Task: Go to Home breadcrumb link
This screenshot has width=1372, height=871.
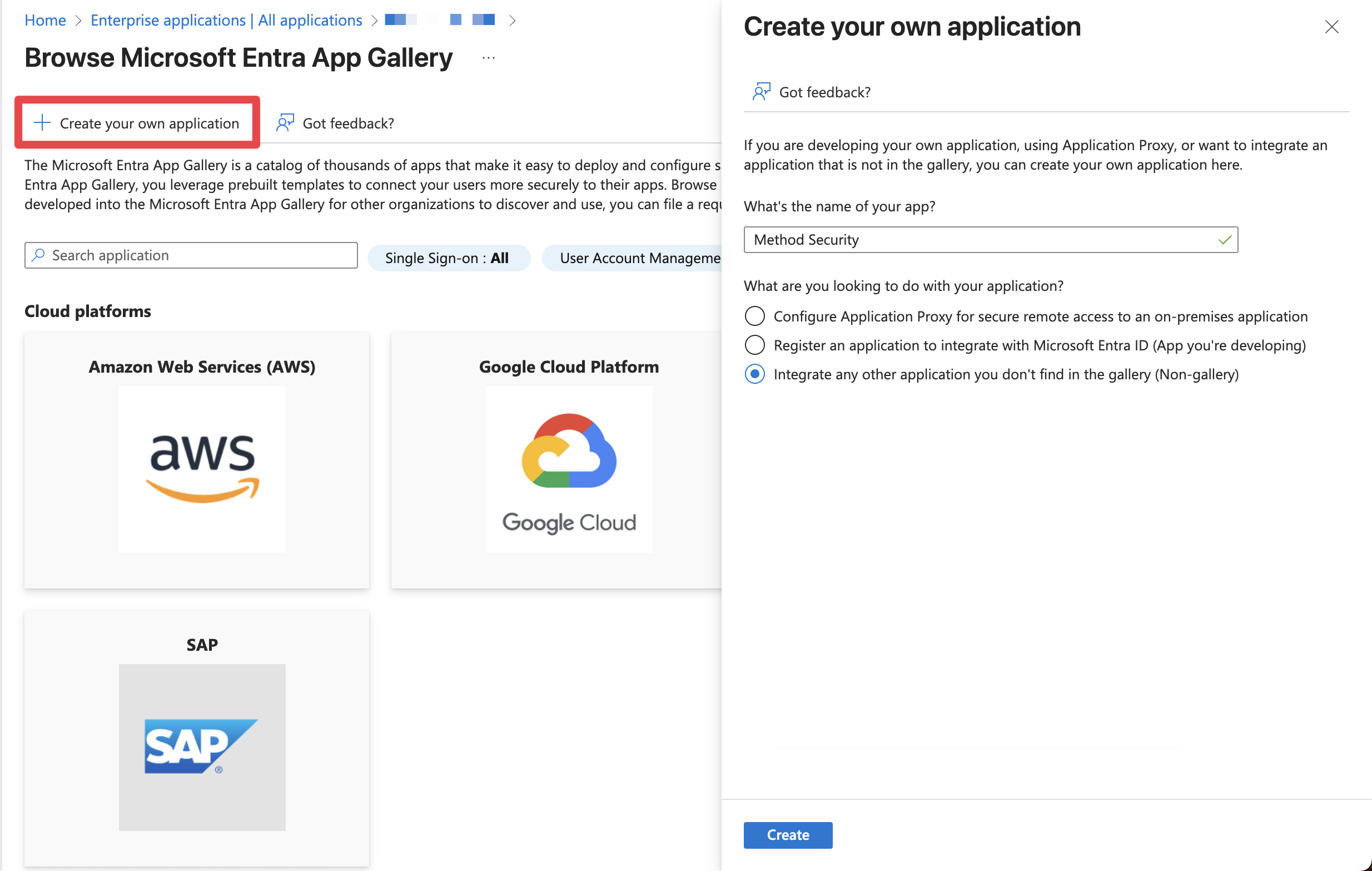Action: click(45, 21)
